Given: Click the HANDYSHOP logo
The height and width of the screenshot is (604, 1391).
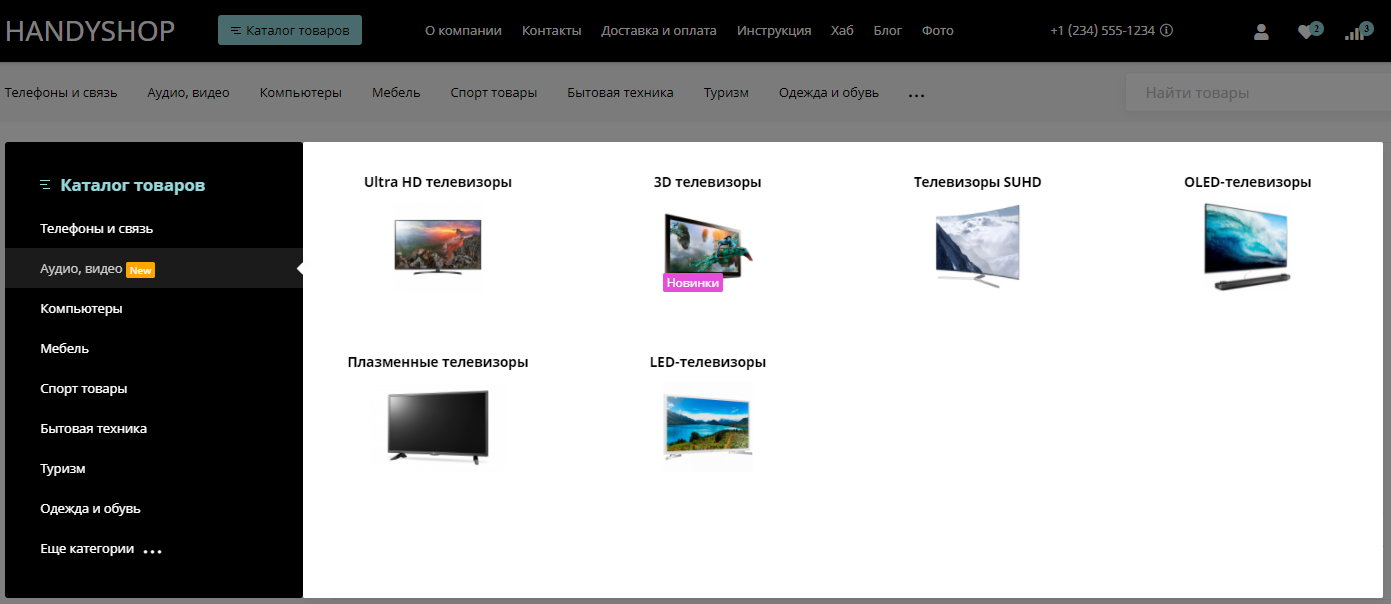Looking at the screenshot, I should pos(90,31).
